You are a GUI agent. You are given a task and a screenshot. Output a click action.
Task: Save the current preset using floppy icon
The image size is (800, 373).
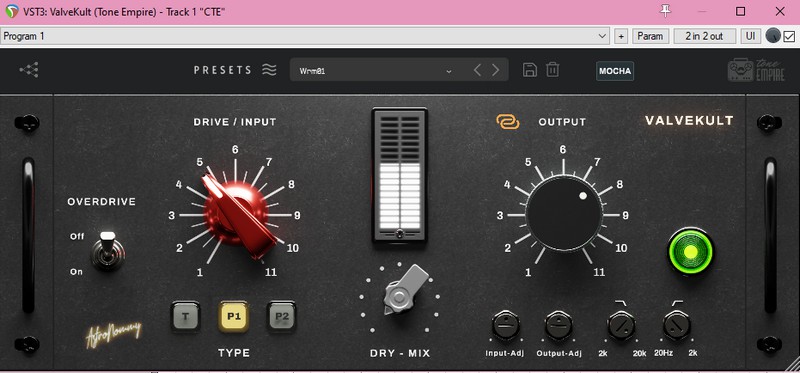(530, 70)
